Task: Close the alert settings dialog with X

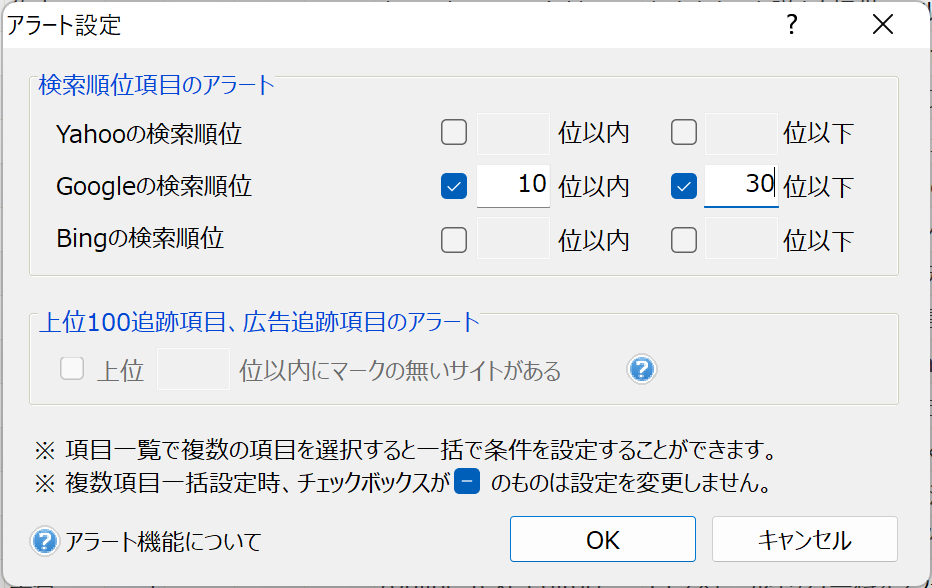Action: tap(883, 24)
